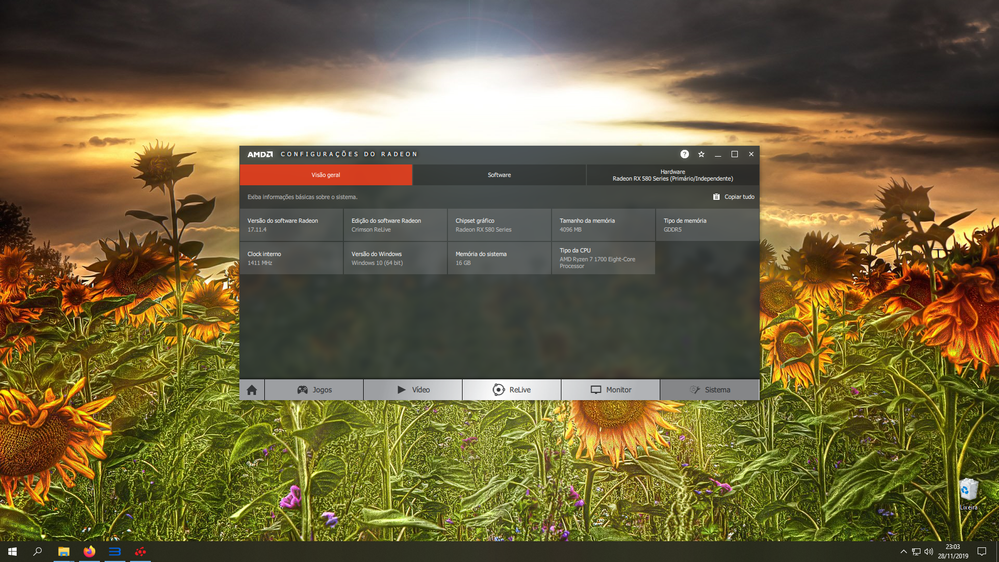The width and height of the screenshot is (999, 562).
Task: Click the AMD logo in the title bar
Action: pos(260,154)
